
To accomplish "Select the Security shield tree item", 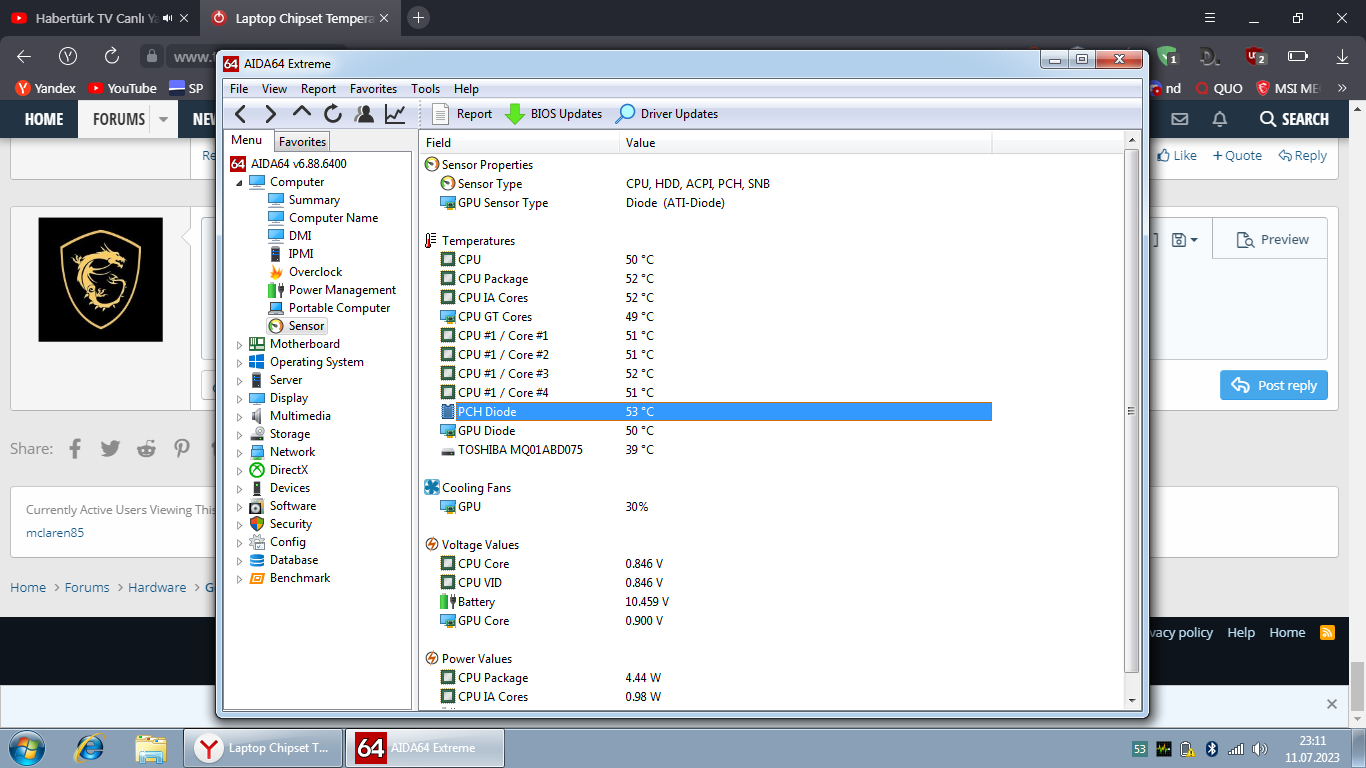I will pos(291,524).
